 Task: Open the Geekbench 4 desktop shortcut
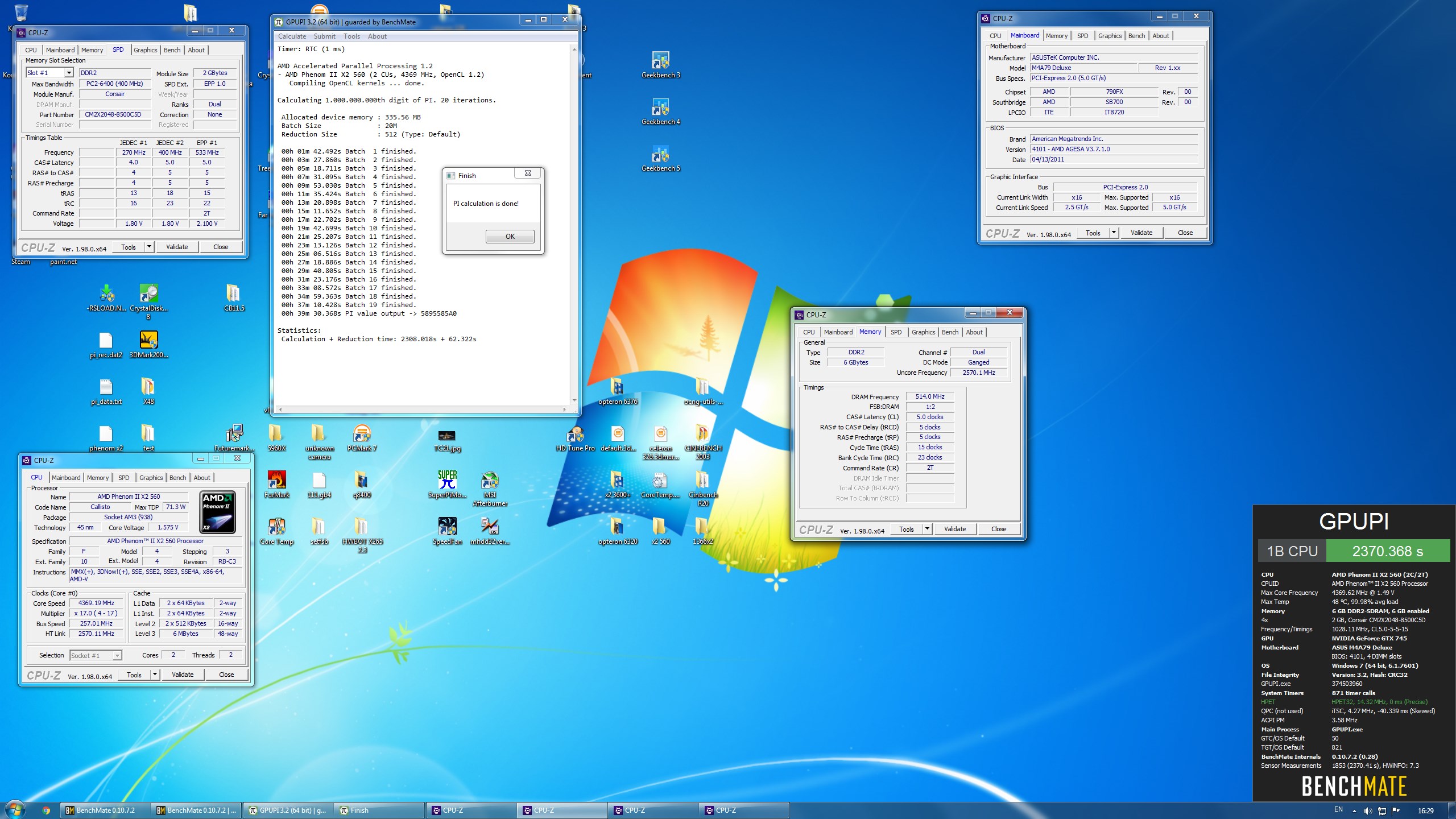tap(660, 110)
